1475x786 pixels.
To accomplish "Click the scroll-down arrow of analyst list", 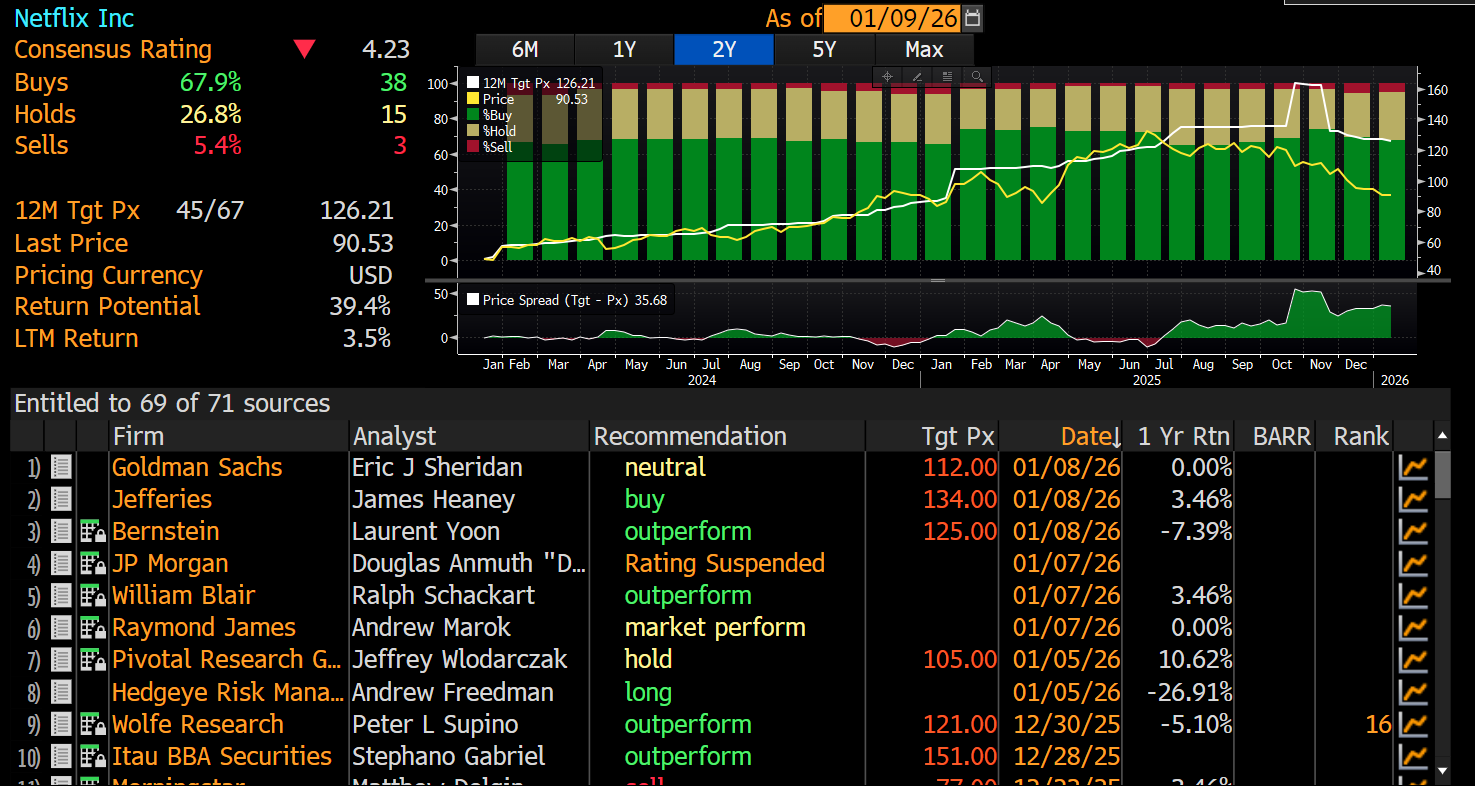I will point(1442,770).
